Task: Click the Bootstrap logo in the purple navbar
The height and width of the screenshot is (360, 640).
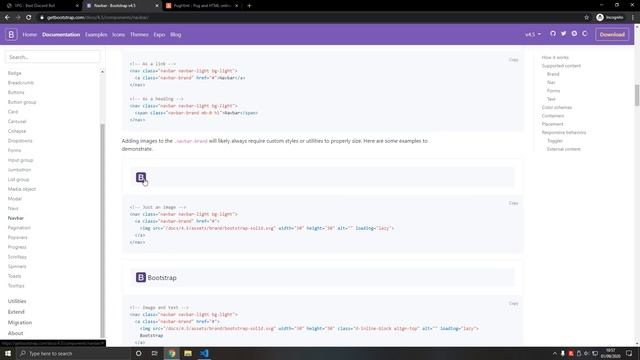Action: 11,34
